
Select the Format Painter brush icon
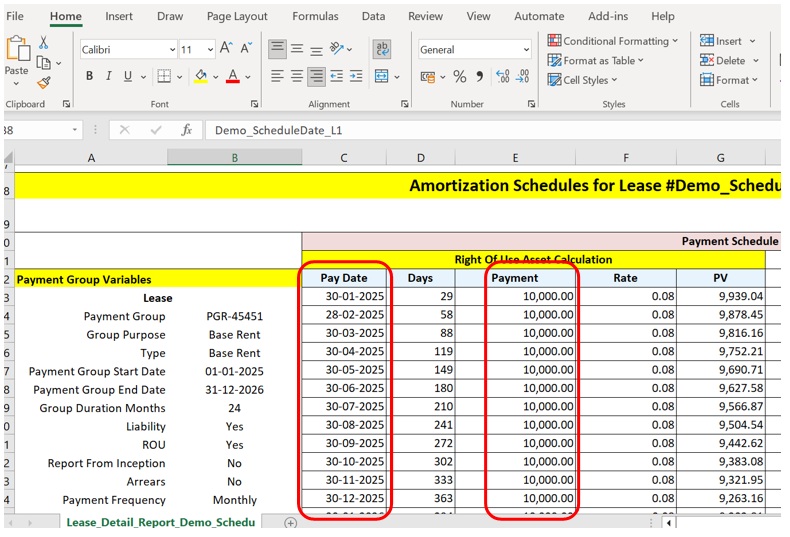pos(44,83)
